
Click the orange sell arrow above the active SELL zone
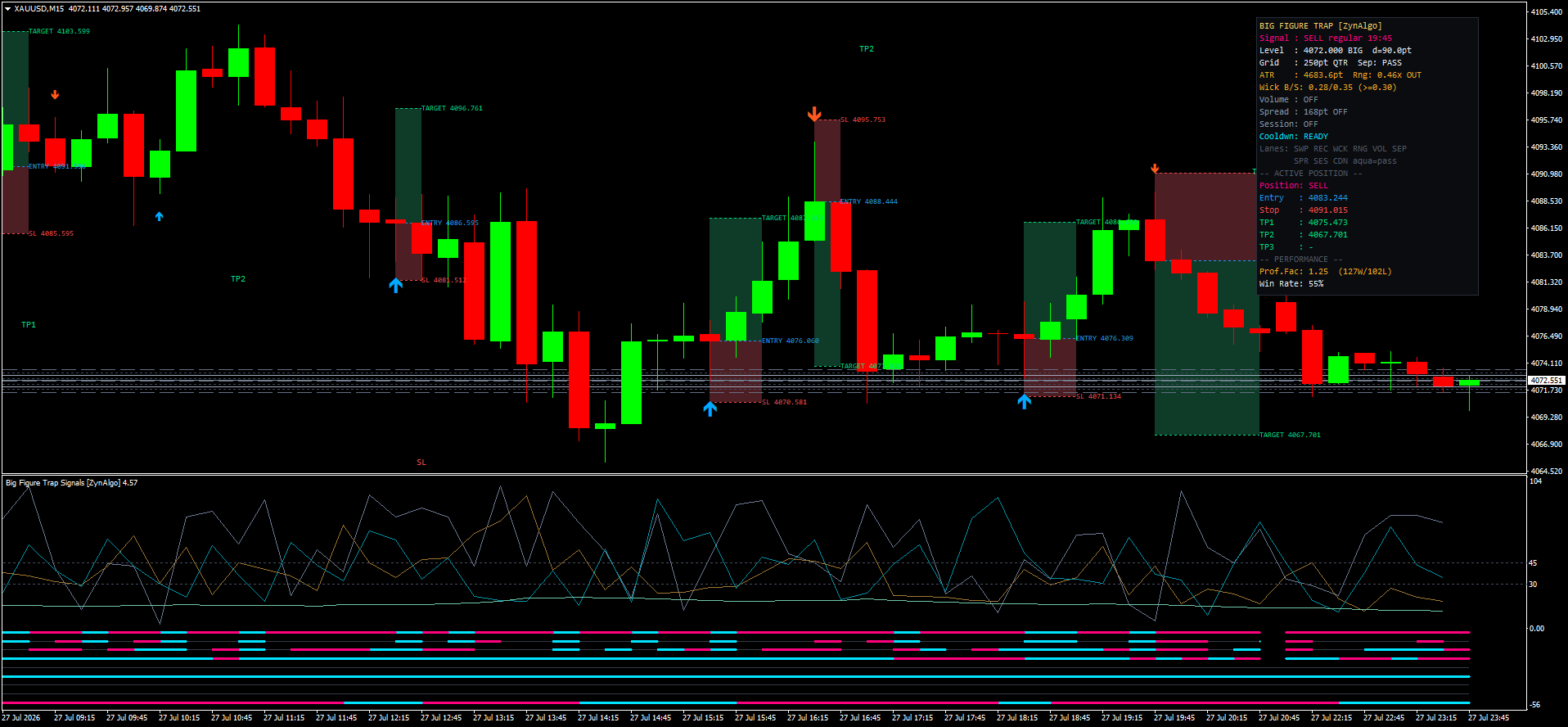click(x=1155, y=169)
